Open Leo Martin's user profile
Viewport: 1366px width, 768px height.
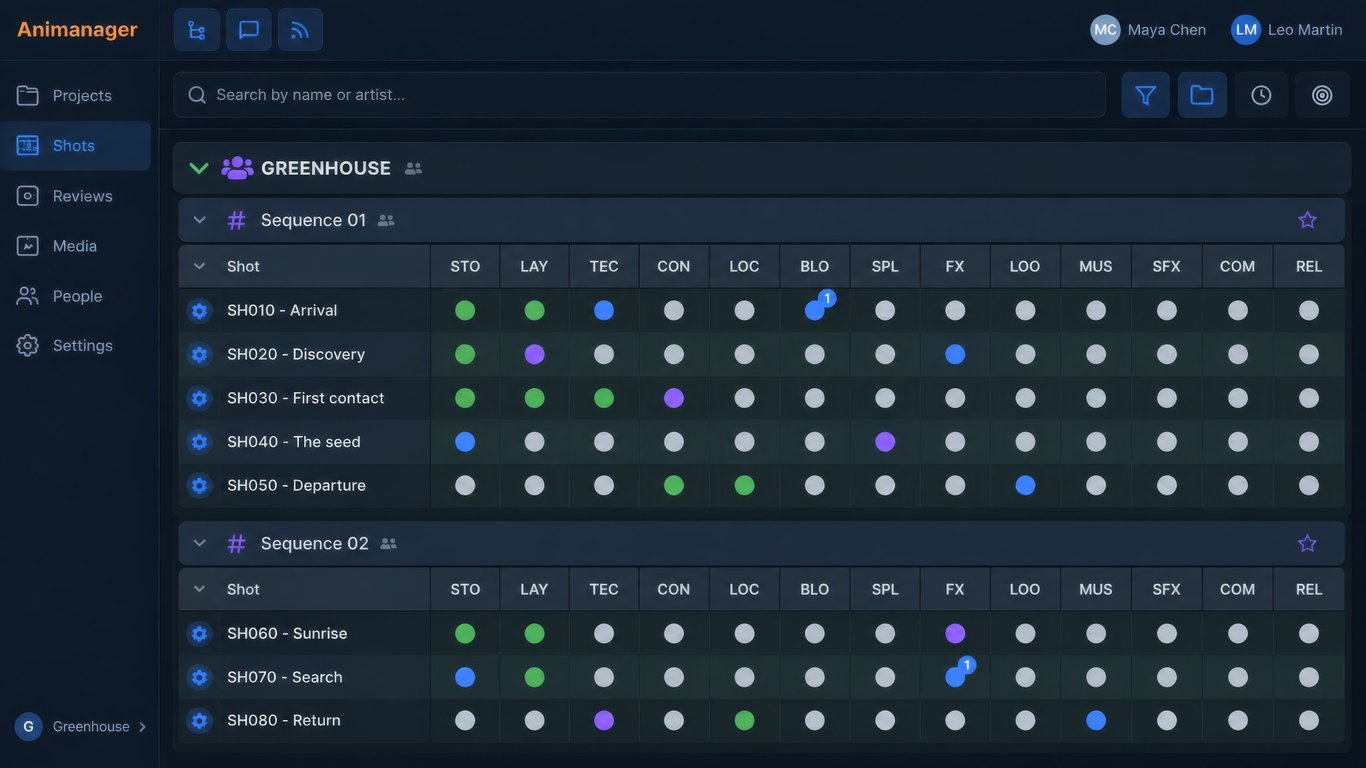(x=1287, y=30)
